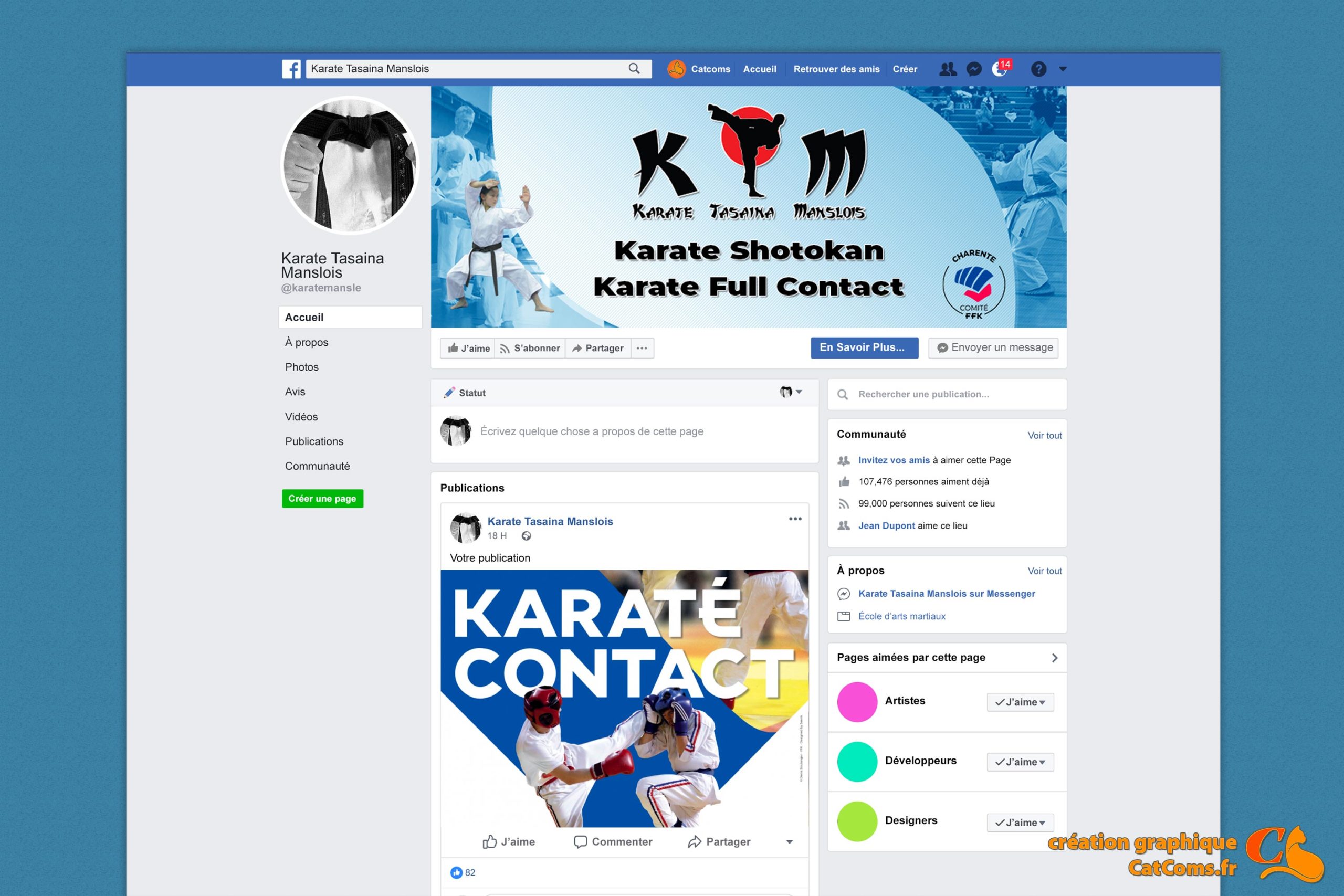Click S'abonner button under cover
This screenshot has width=1344, height=896.
click(x=530, y=348)
